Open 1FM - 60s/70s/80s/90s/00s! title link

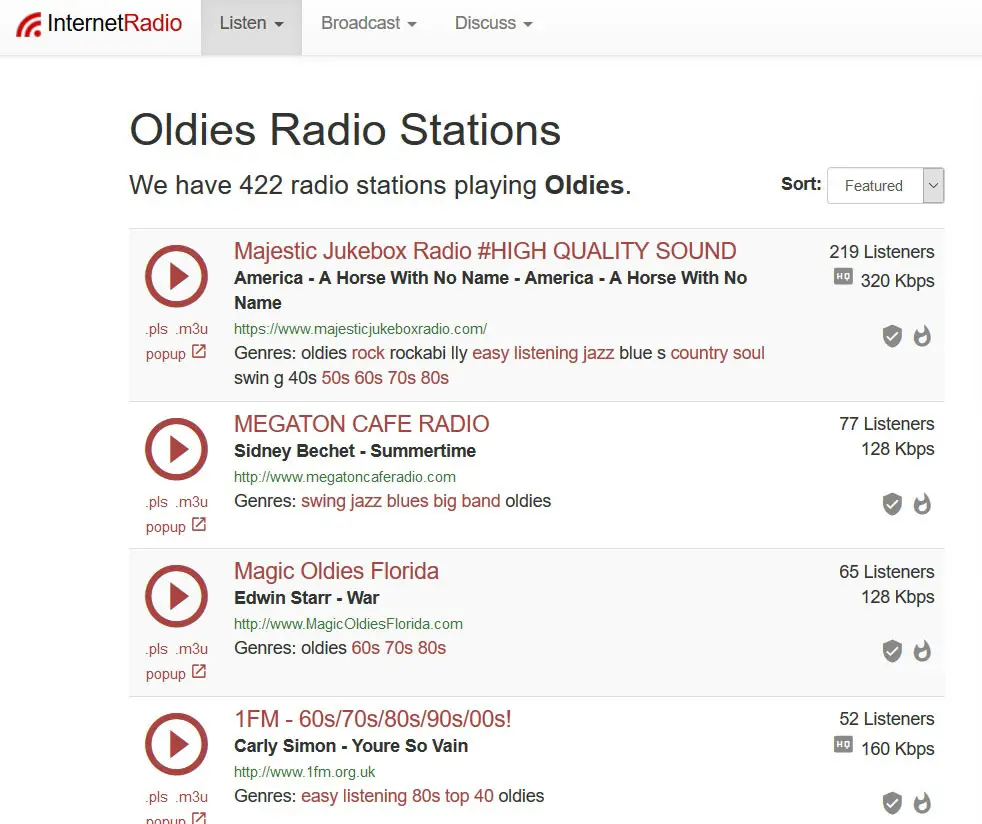[373, 719]
